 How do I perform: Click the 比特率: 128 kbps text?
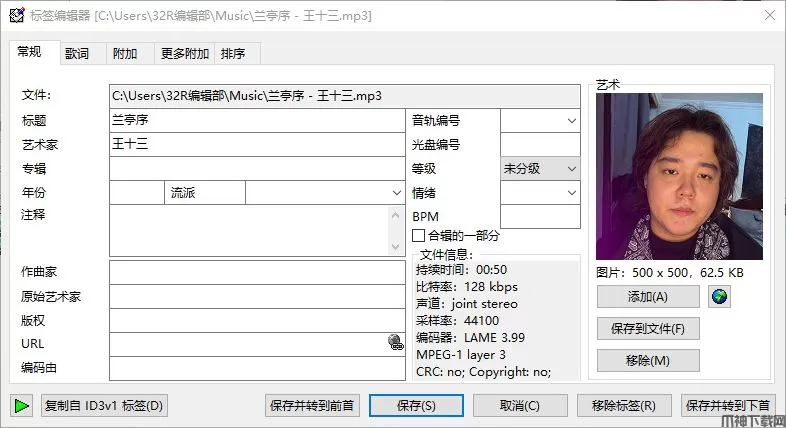click(467, 287)
